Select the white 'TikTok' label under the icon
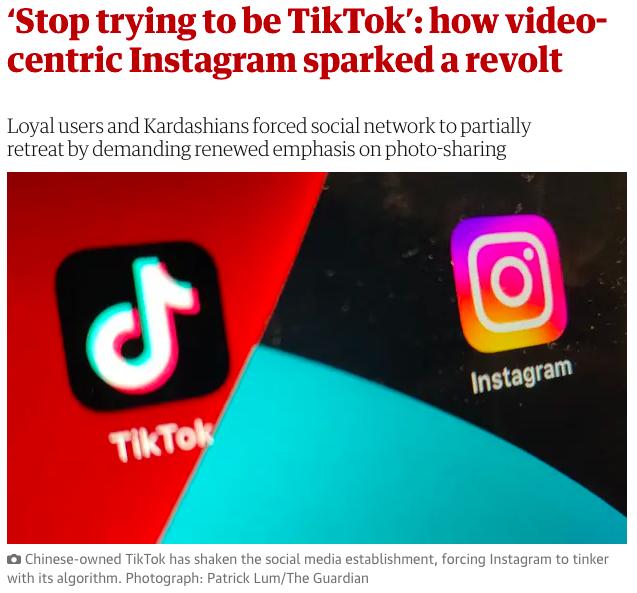This screenshot has width=637, height=593. (x=161, y=440)
